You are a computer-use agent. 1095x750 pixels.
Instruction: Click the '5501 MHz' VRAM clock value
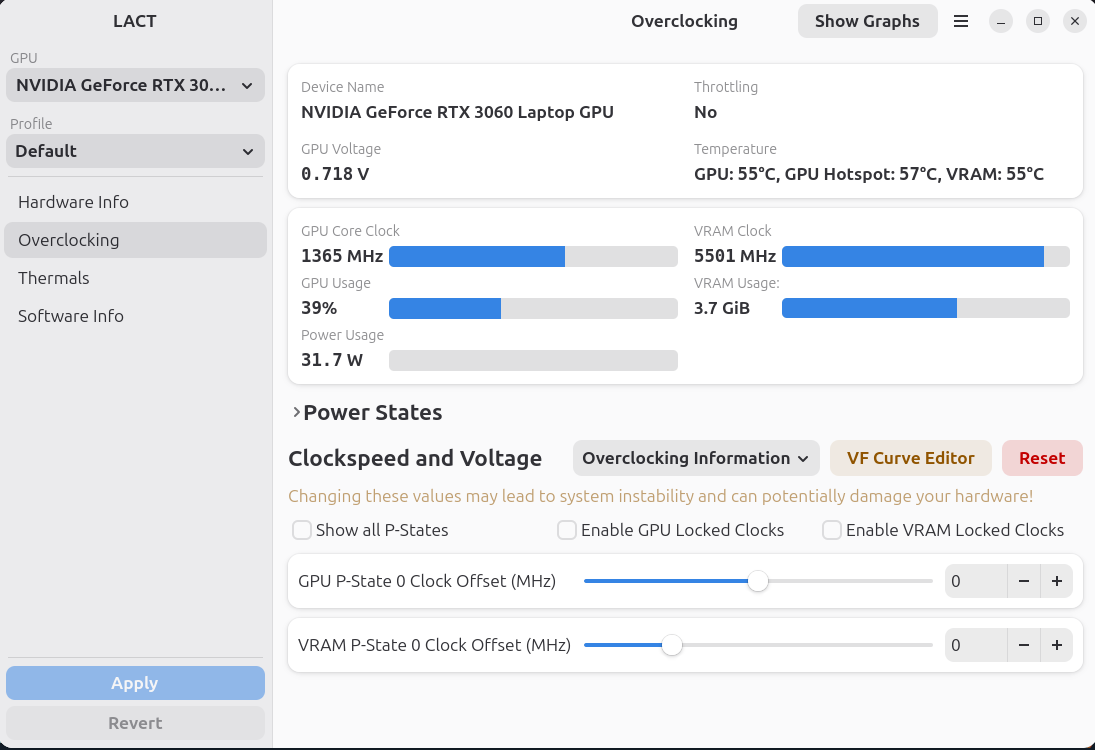click(x=735, y=256)
